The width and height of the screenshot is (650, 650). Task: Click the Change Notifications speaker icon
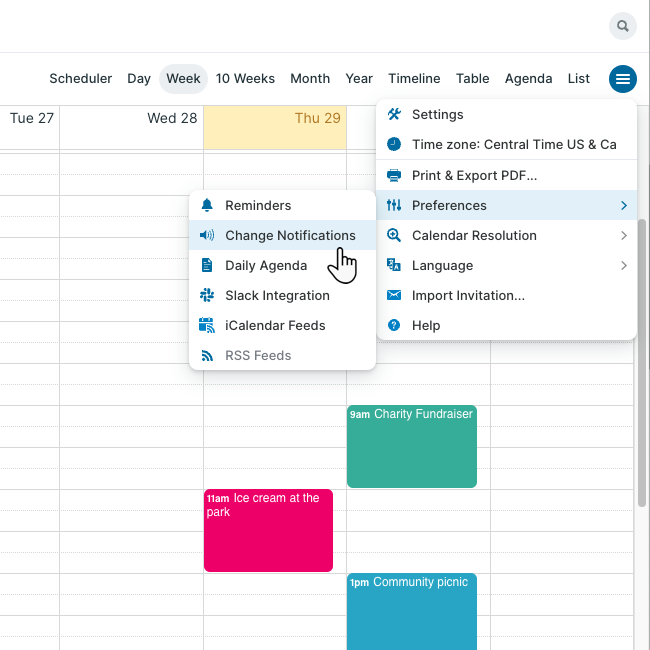pyautogui.click(x=207, y=235)
